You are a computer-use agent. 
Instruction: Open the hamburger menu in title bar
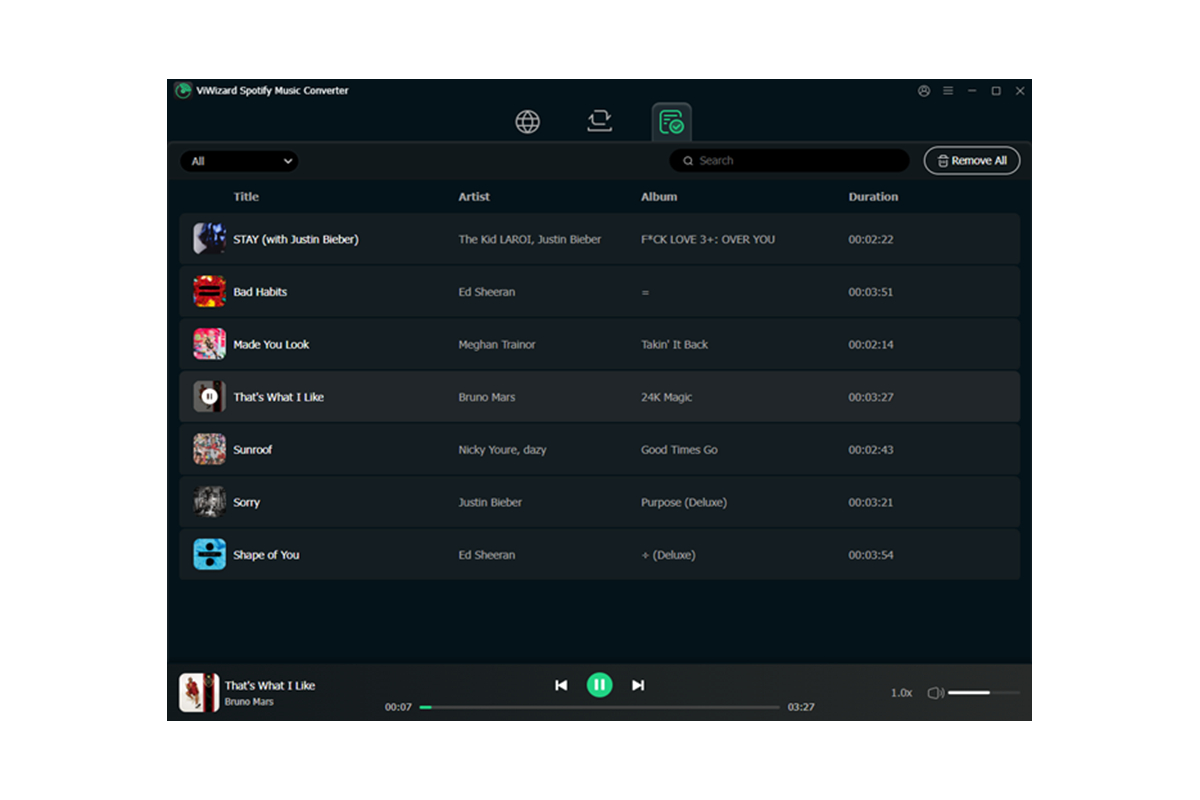pyautogui.click(x=948, y=91)
